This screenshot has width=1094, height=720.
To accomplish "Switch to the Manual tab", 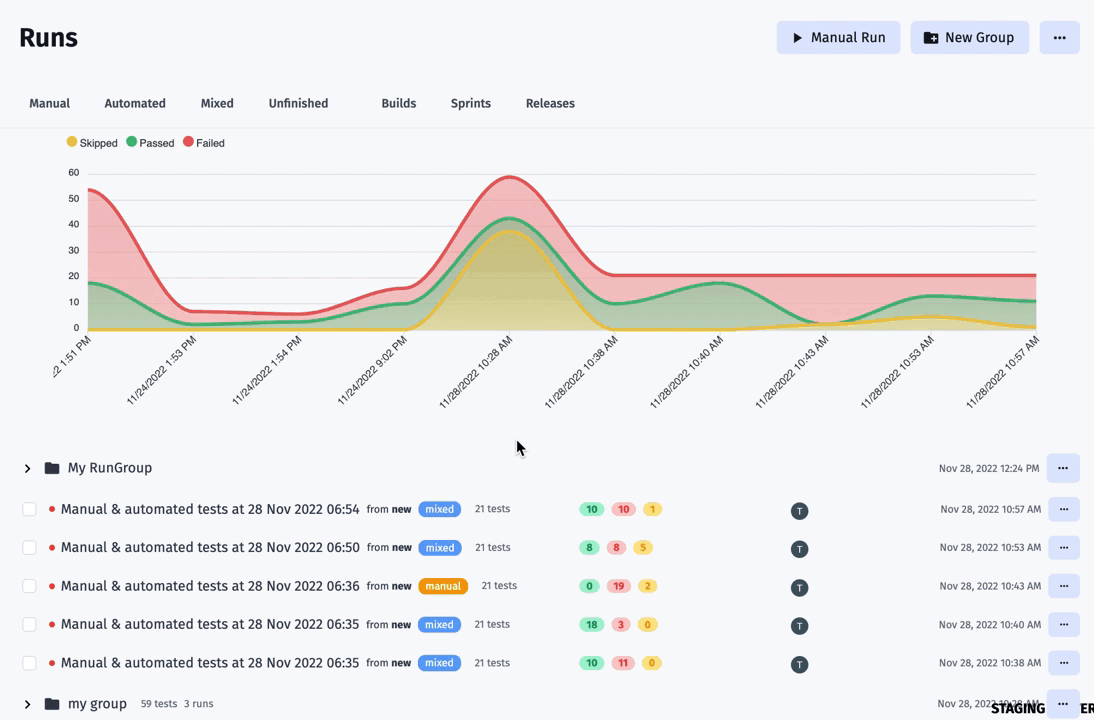I will (50, 103).
